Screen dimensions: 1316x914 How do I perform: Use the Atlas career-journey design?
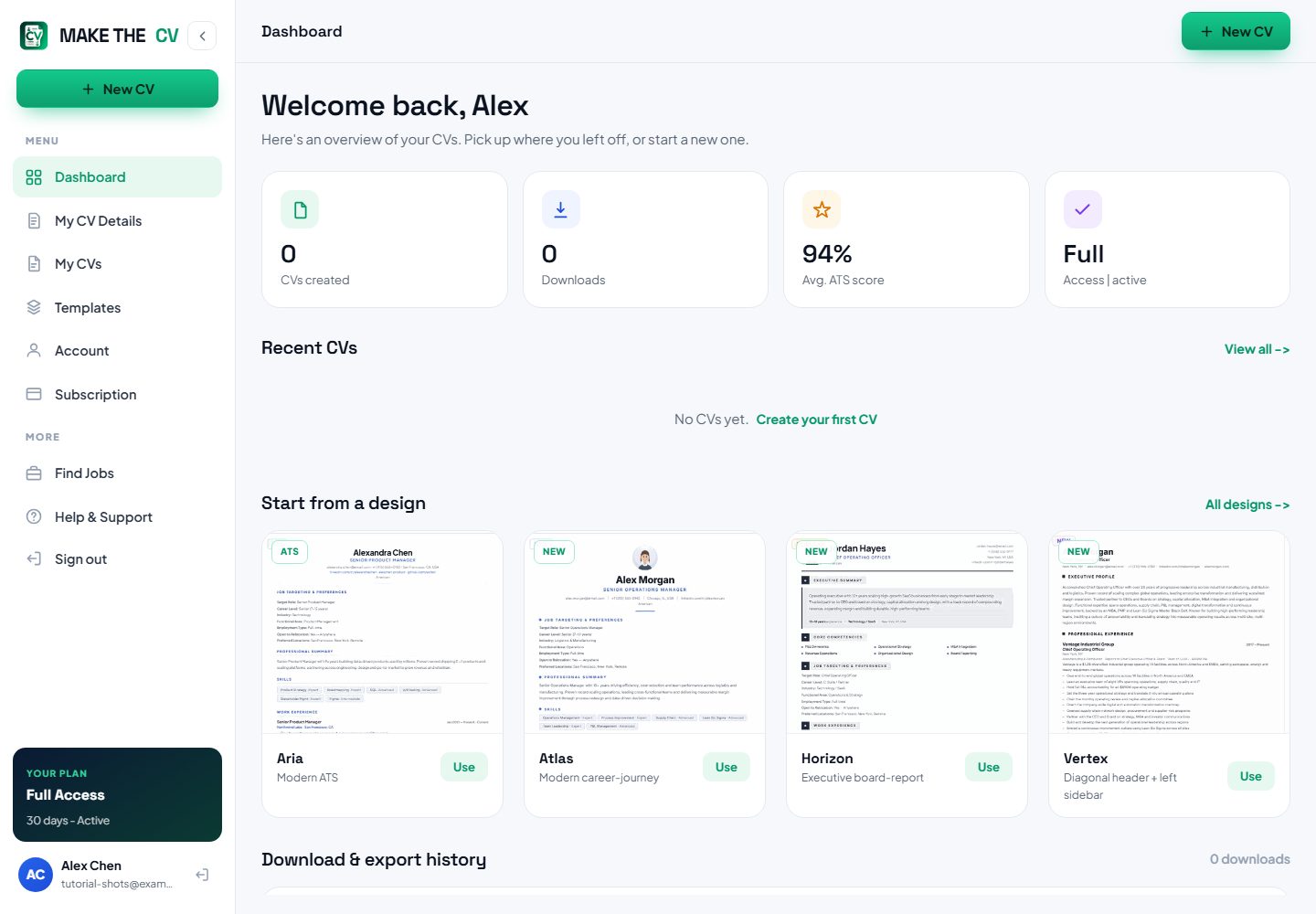(x=727, y=767)
